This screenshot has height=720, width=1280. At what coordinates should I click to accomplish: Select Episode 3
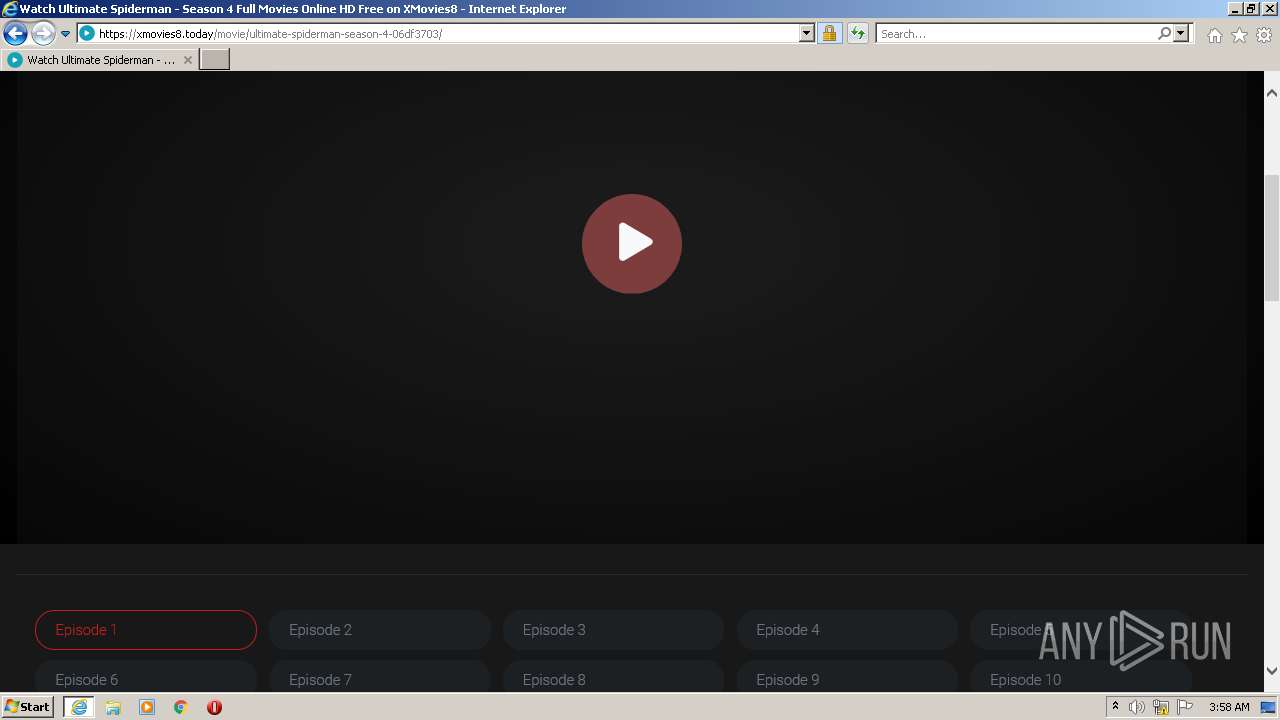[x=613, y=630]
